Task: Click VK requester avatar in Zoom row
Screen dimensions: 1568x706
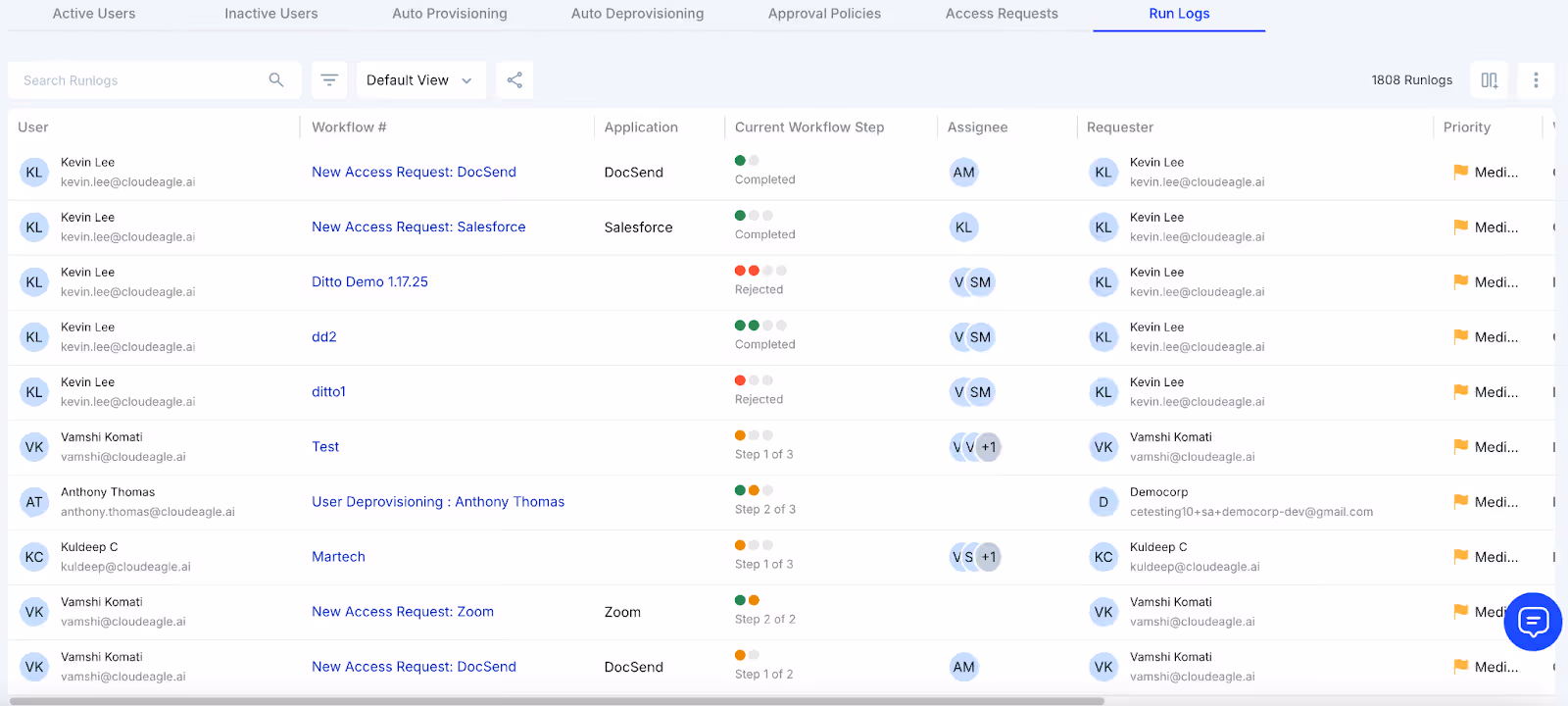Action: 1103,612
